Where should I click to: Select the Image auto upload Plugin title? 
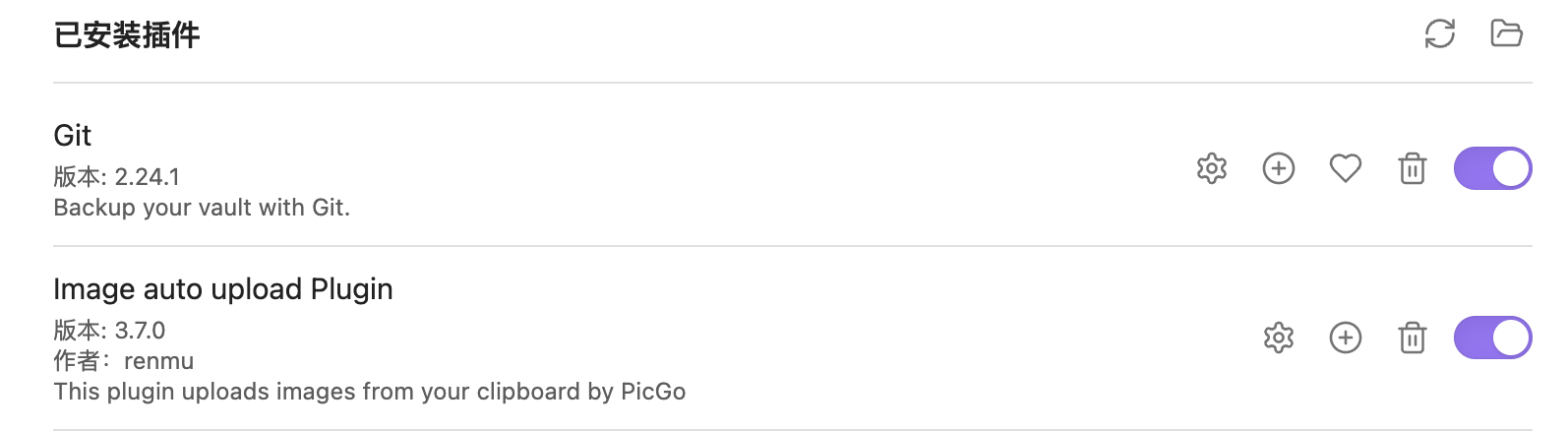pyautogui.click(x=222, y=289)
